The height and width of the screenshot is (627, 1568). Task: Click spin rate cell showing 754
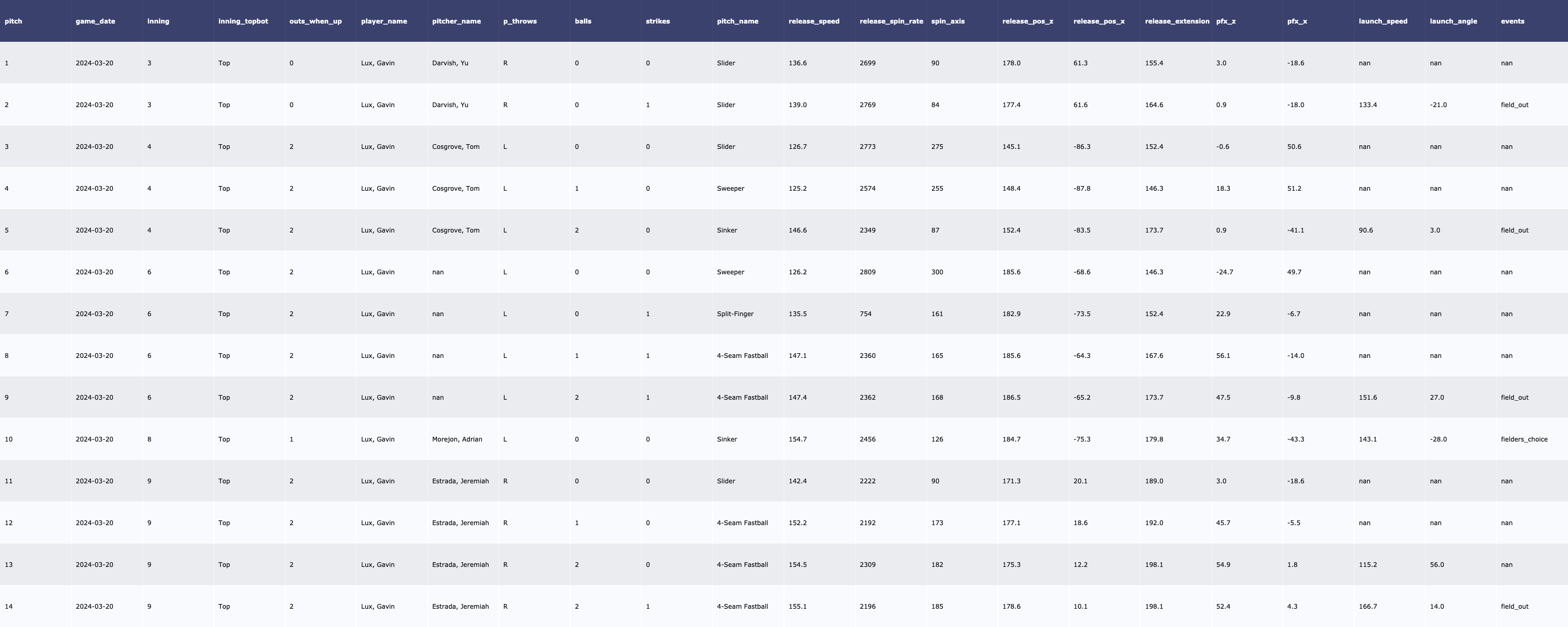(x=865, y=314)
